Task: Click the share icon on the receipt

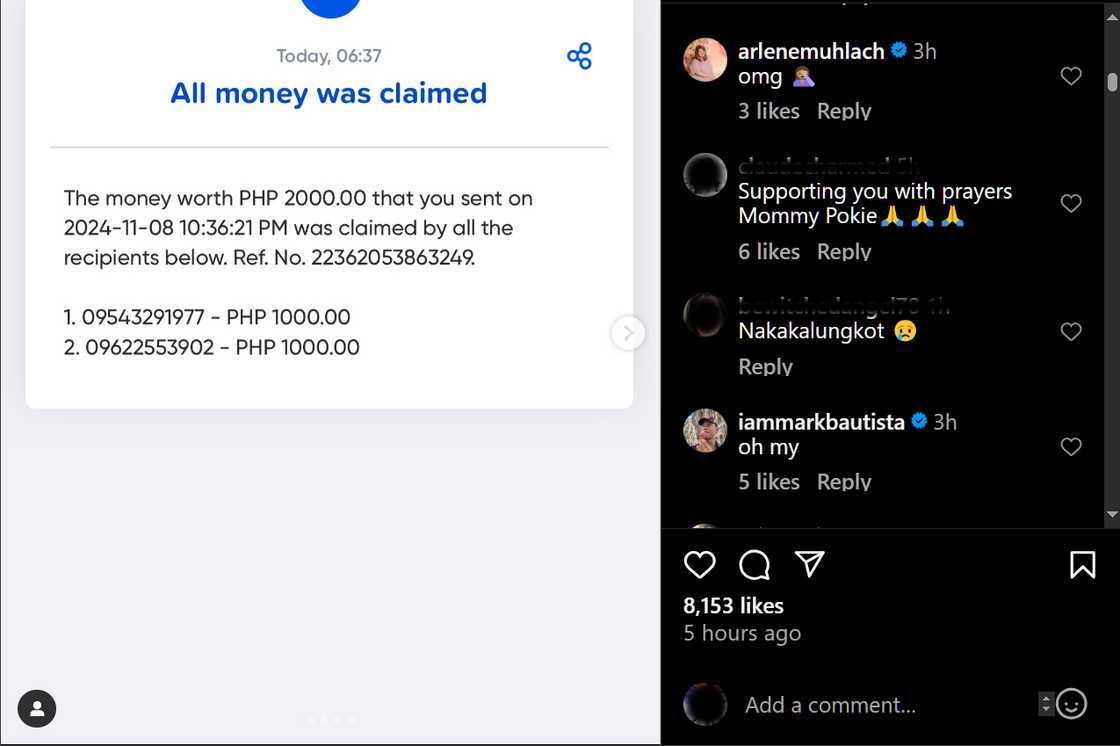Action: (x=579, y=56)
